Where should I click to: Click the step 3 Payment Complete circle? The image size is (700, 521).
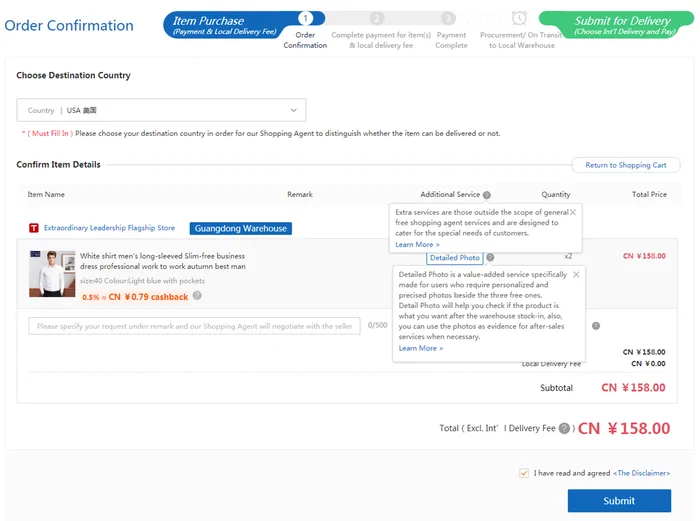pyautogui.click(x=448, y=18)
